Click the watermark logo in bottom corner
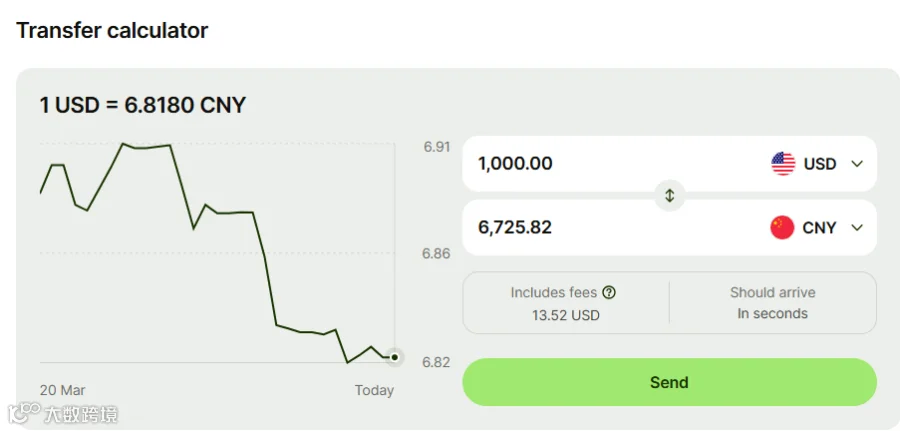The width and height of the screenshot is (900, 431). point(64,413)
